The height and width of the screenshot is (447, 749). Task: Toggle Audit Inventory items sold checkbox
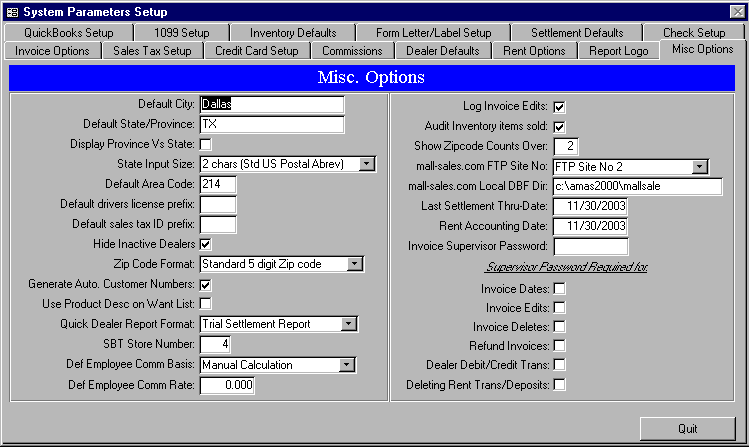[559, 126]
